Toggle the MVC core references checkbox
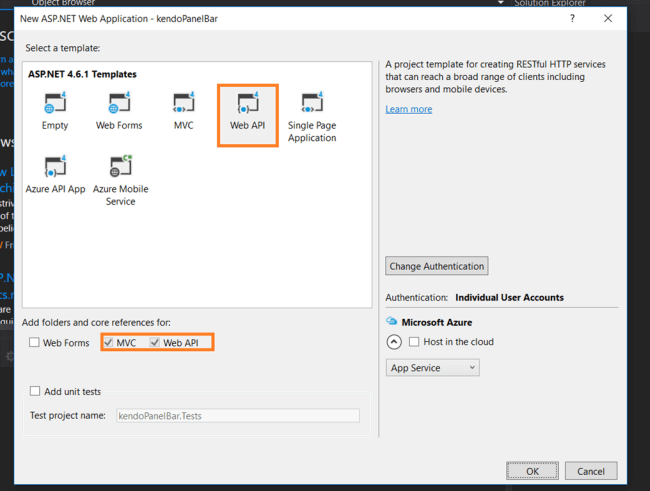Viewport: 650px width, 491px height. point(108,343)
